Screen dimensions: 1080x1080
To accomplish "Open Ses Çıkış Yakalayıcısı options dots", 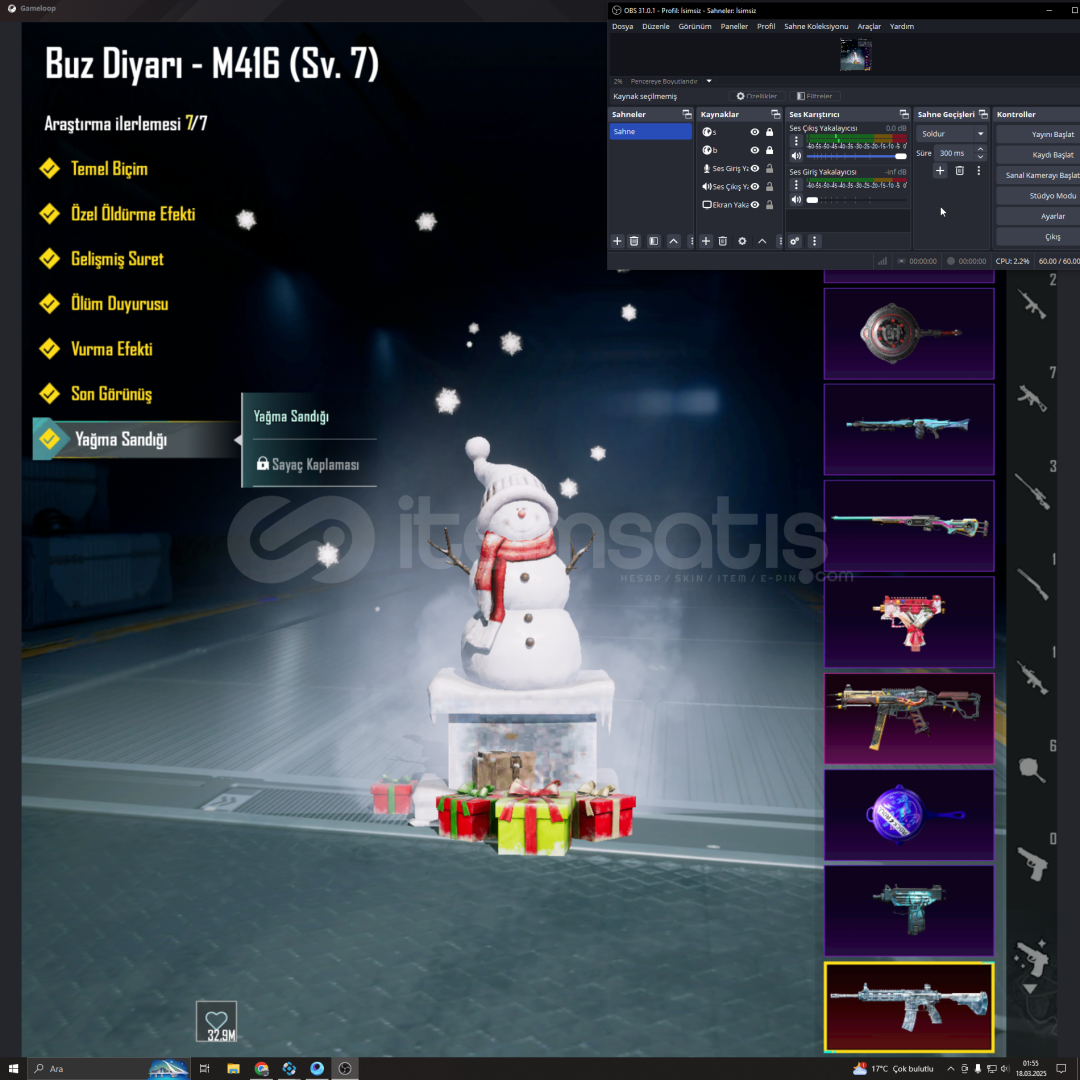I will click(796, 141).
